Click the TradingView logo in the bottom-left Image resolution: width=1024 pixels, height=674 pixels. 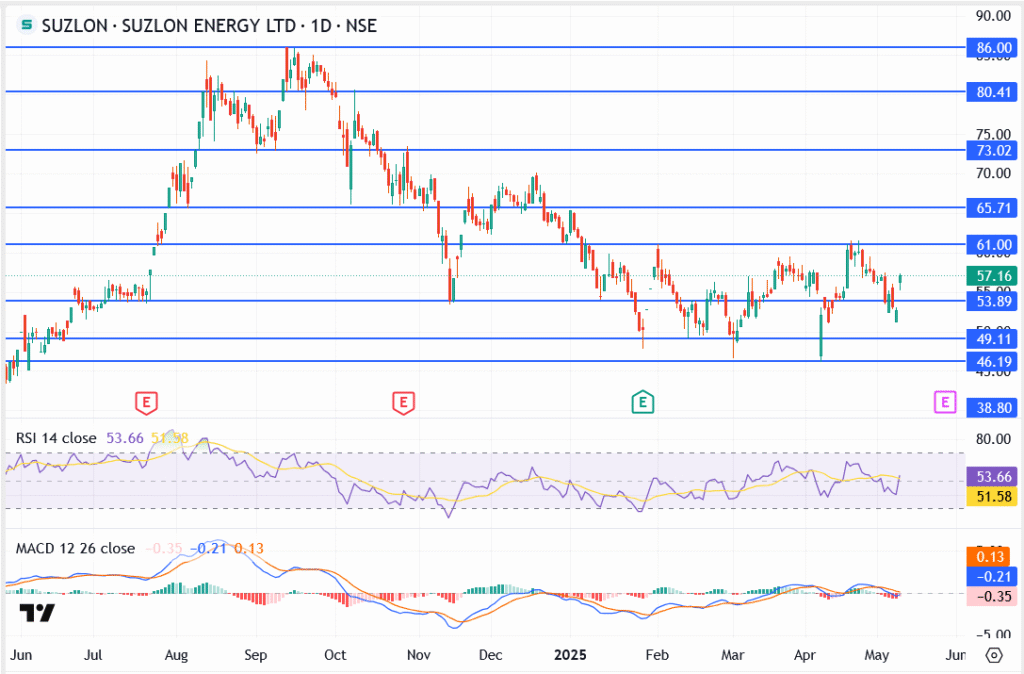point(37,613)
